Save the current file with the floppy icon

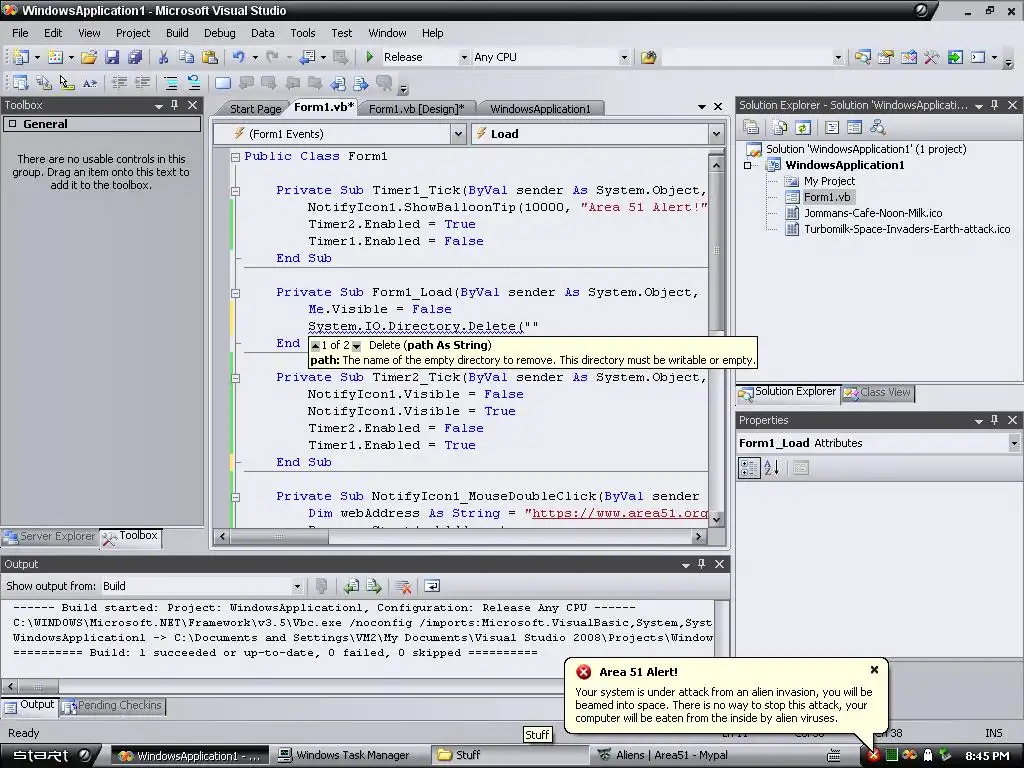[112, 57]
